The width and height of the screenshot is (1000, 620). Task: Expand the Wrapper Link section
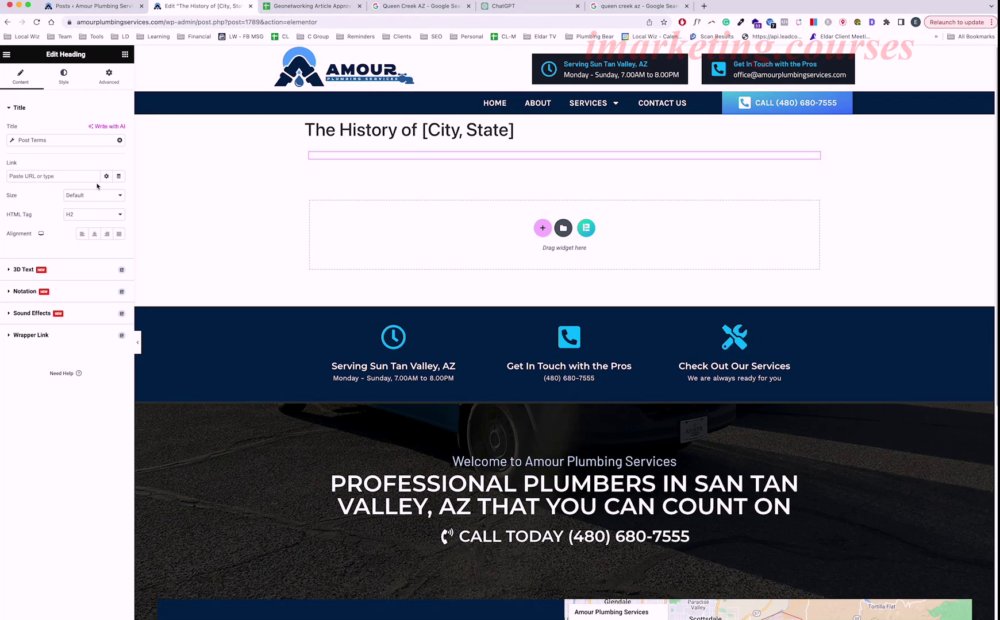tap(31, 335)
